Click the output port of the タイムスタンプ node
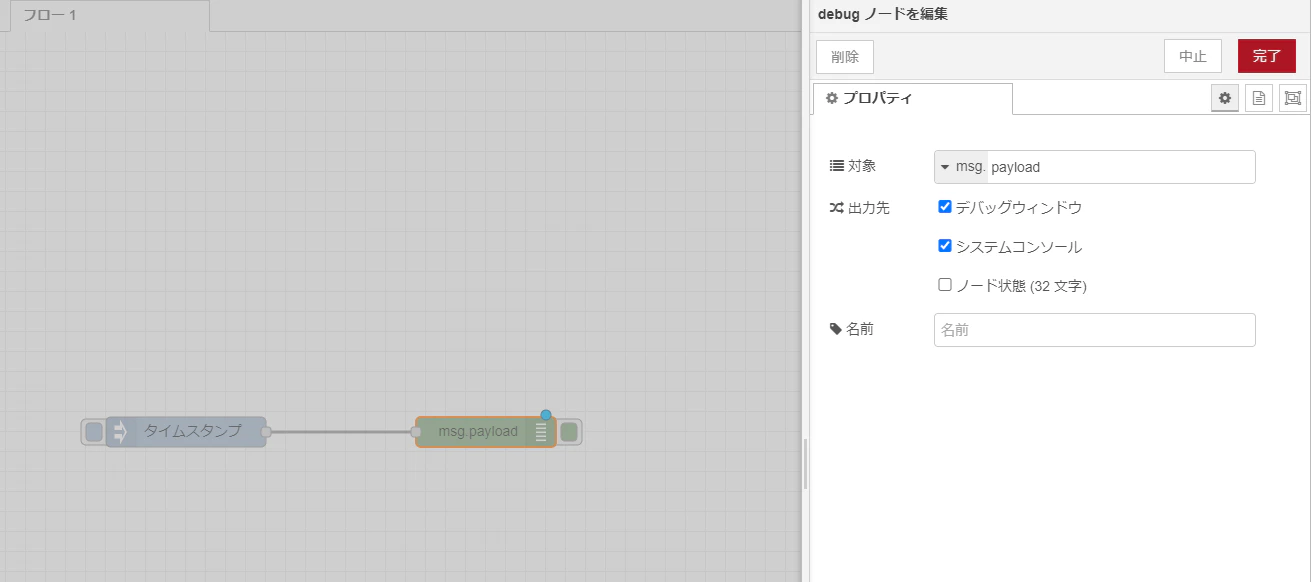The width and height of the screenshot is (1311, 582). pyautogui.click(x=266, y=432)
